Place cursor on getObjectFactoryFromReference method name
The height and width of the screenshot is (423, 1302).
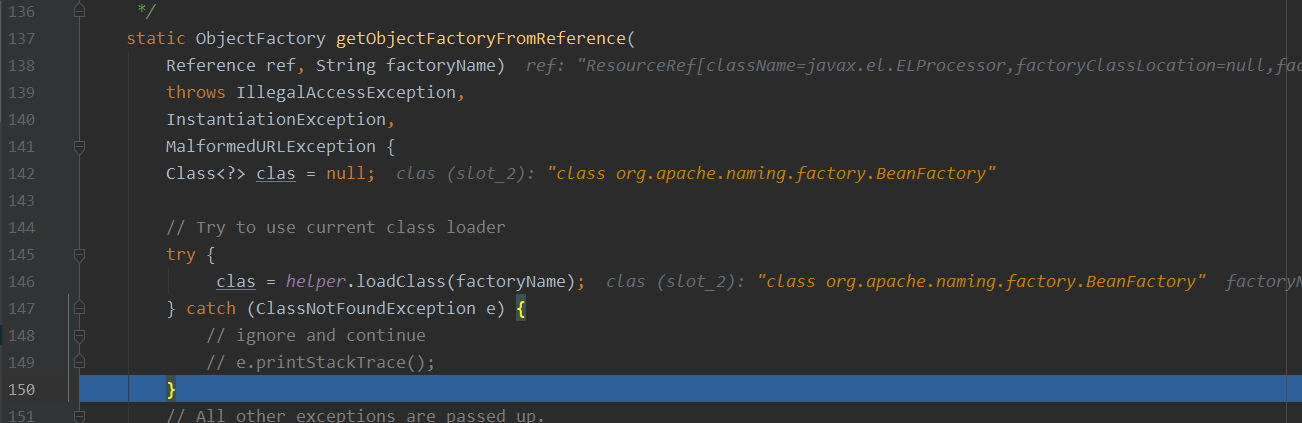(481, 39)
